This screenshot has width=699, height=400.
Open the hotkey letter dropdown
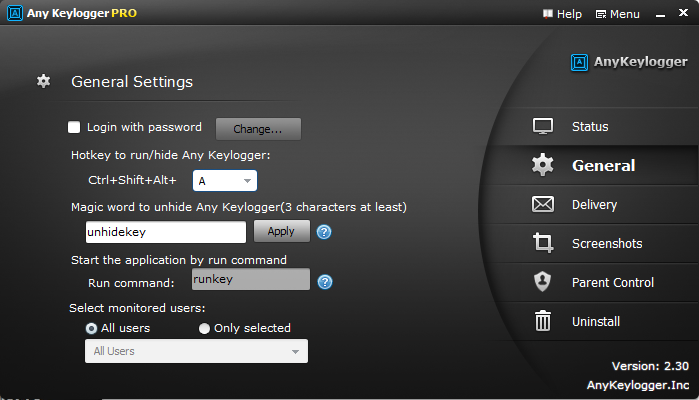(x=225, y=181)
